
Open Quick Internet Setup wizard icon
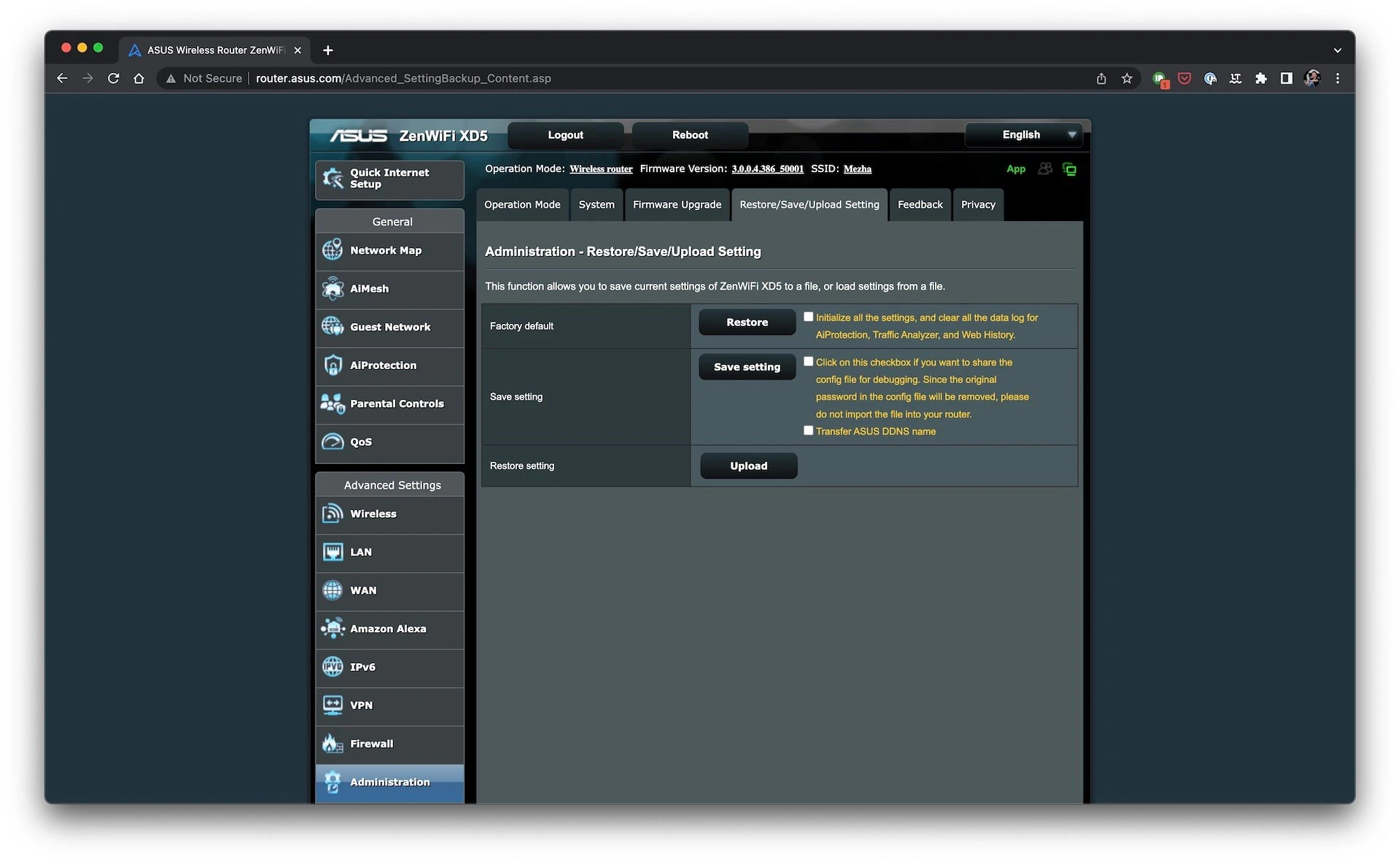(x=333, y=178)
